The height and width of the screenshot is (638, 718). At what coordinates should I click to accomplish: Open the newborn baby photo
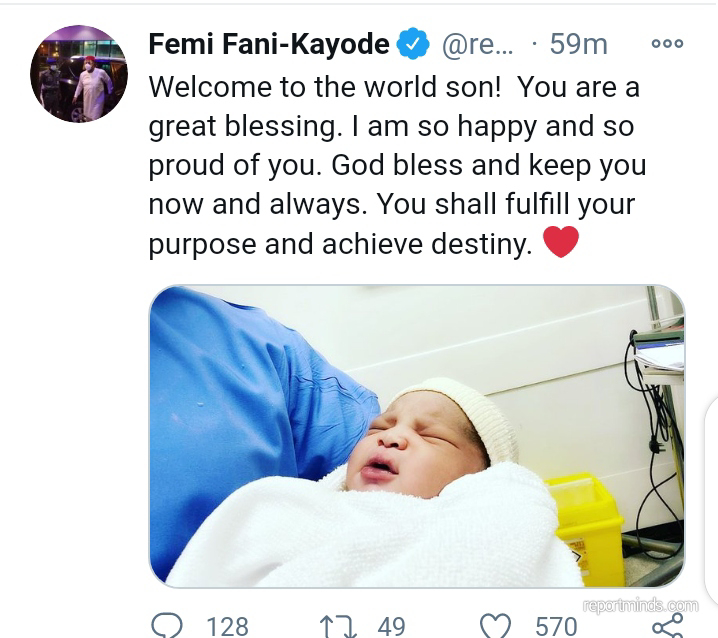pos(417,435)
